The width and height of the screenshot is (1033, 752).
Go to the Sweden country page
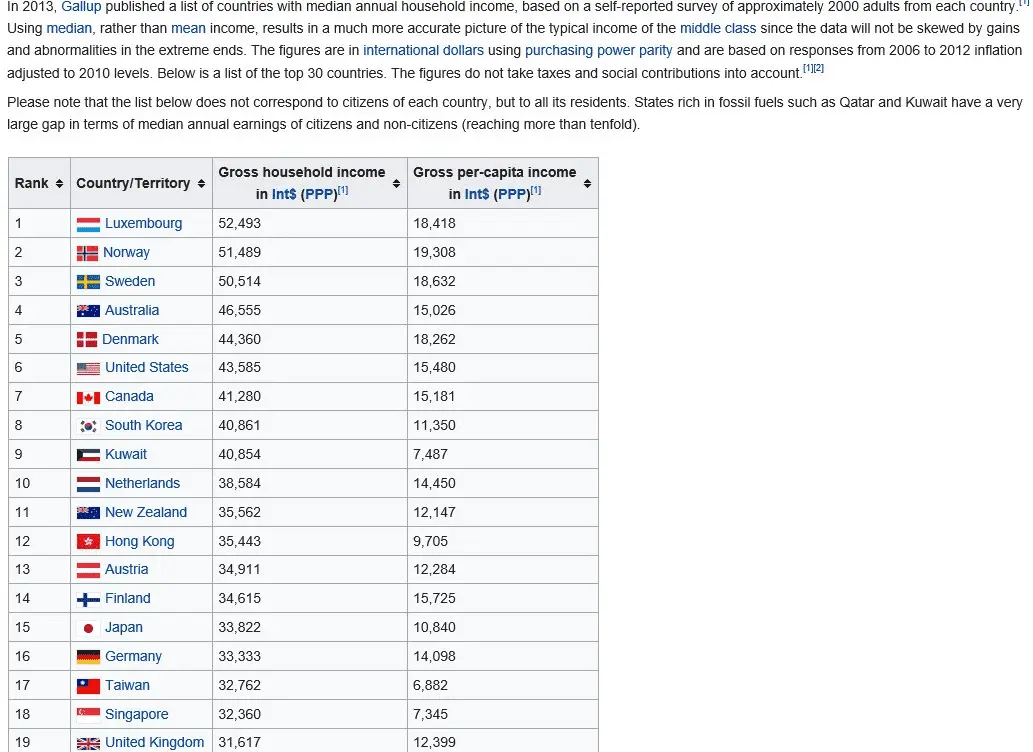(x=130, y=282)
